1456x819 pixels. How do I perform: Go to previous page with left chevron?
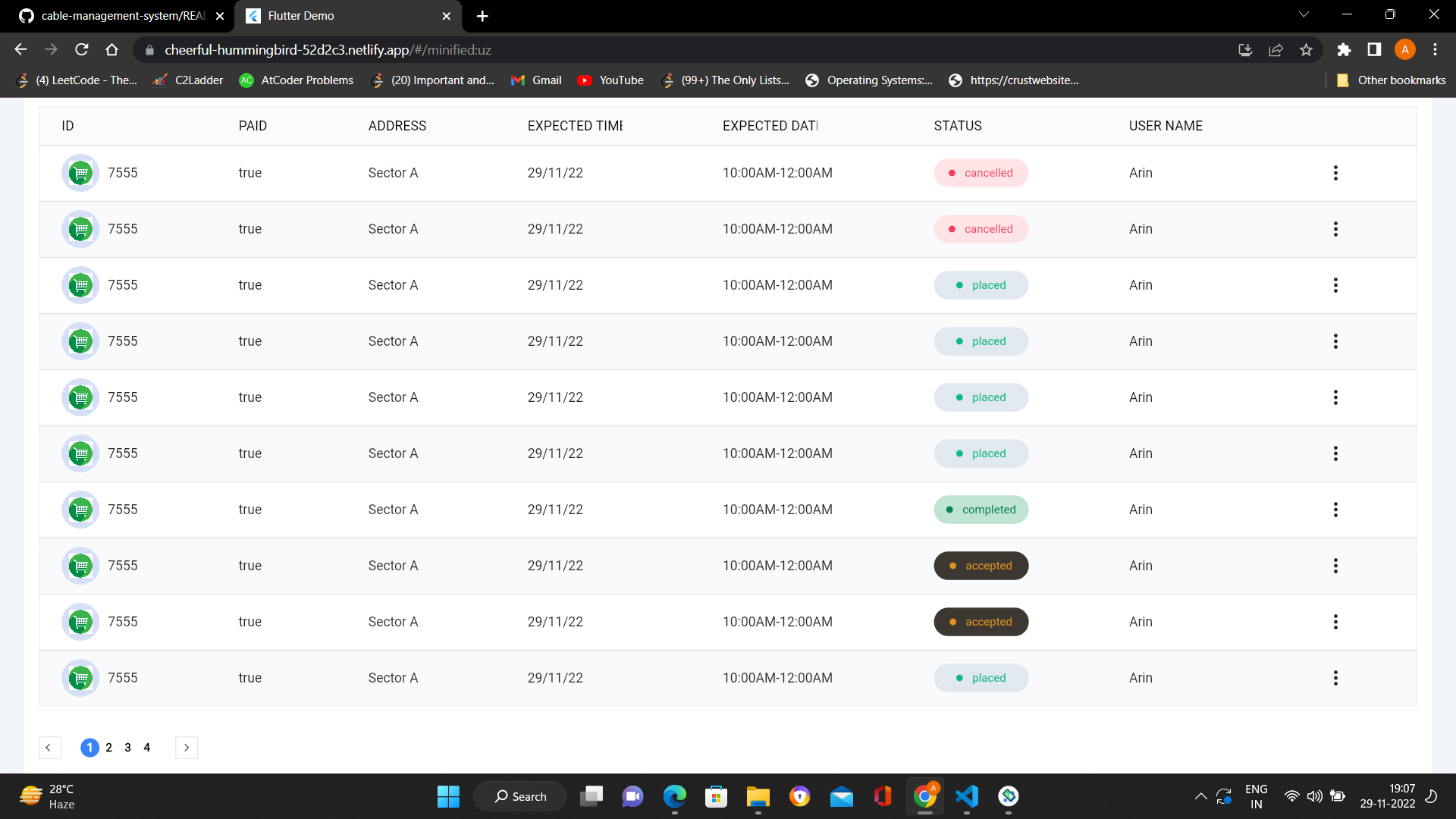point(49,748)
